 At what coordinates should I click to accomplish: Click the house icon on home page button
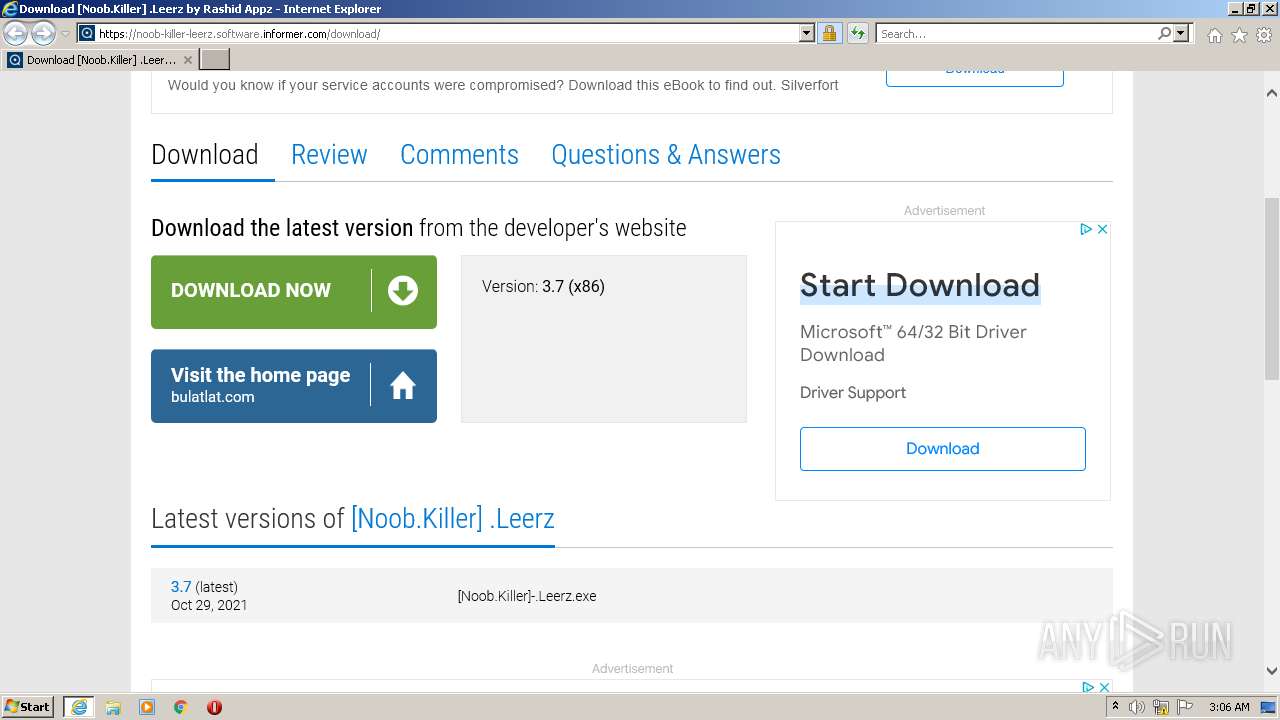pyautogui.click(x=403, y=386)
